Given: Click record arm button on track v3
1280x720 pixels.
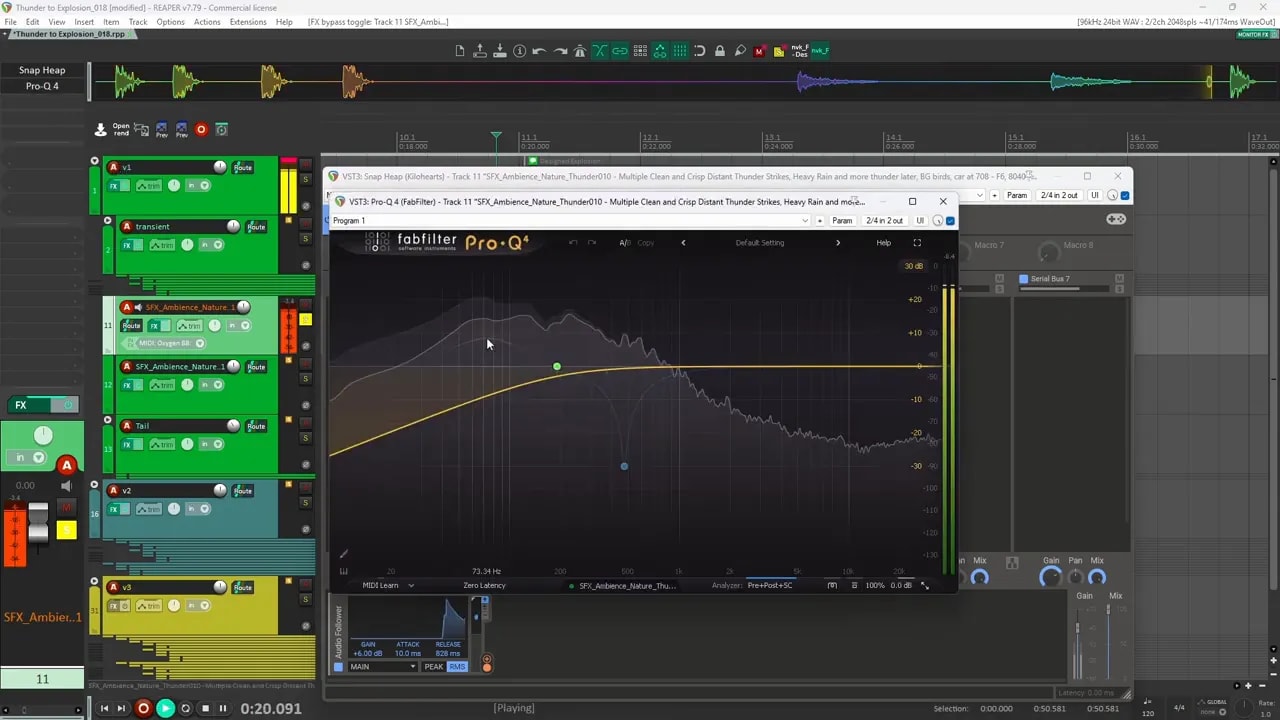Looking at the screenshot, I should click(x=113, y=587).
